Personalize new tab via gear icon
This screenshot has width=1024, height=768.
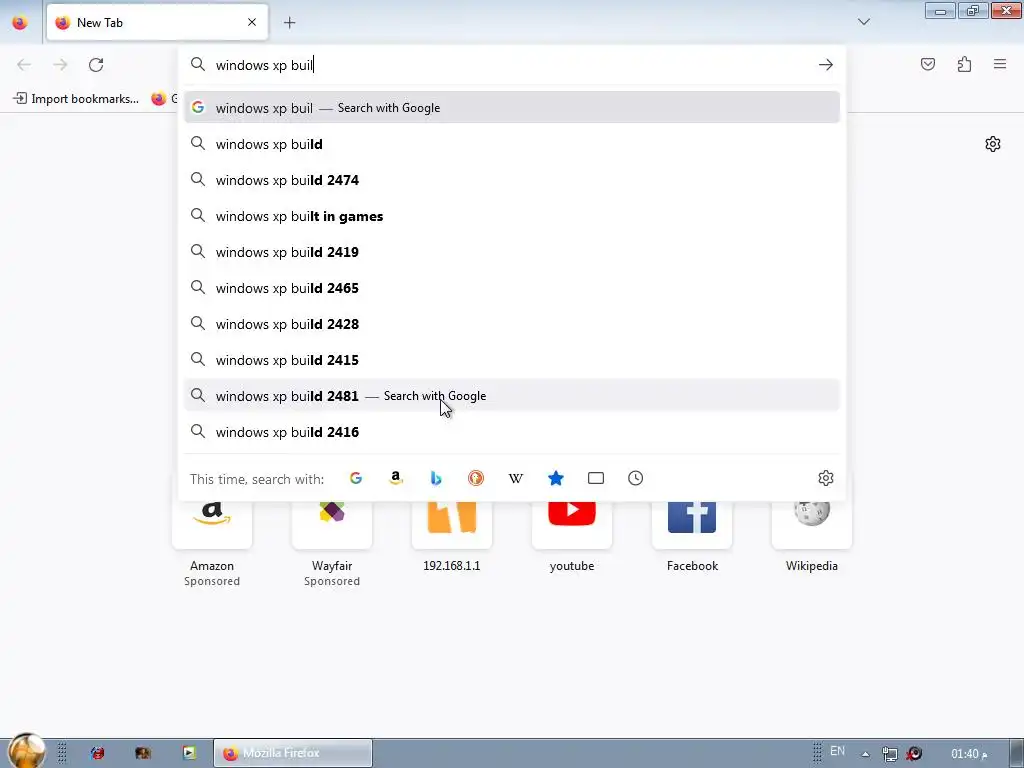[x=993, y=144]
